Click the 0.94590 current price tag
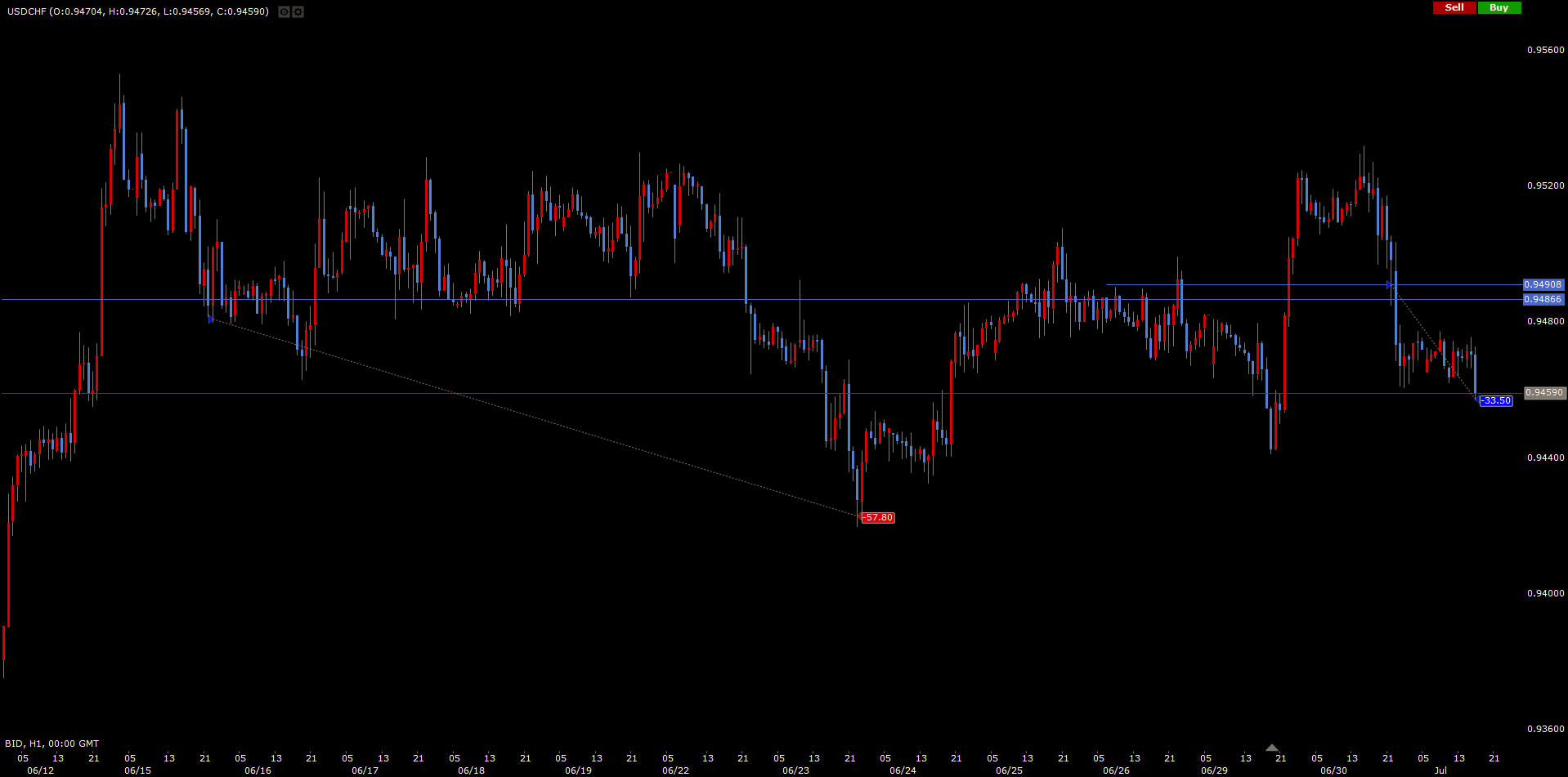1568x777 pixels. [1543, 393]
